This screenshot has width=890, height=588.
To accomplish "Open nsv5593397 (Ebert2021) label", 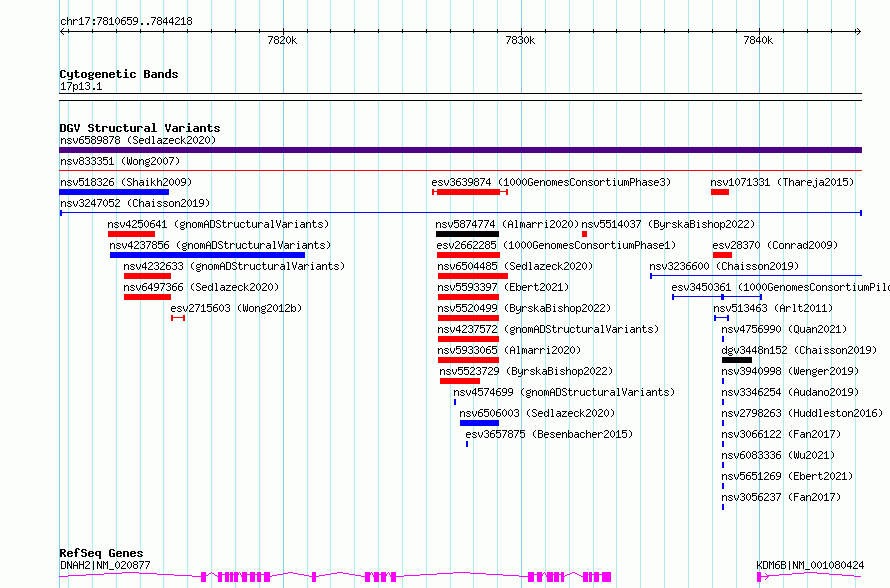I will coord(503,287).
